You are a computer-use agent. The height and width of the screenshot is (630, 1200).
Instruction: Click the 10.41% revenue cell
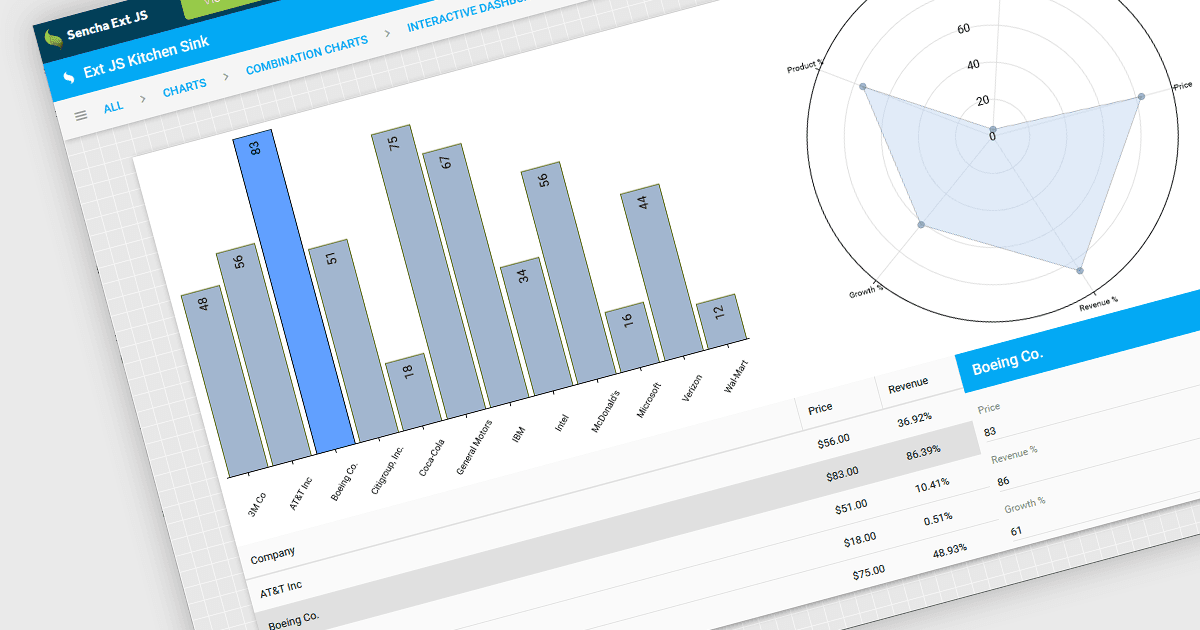click(932, 484)
